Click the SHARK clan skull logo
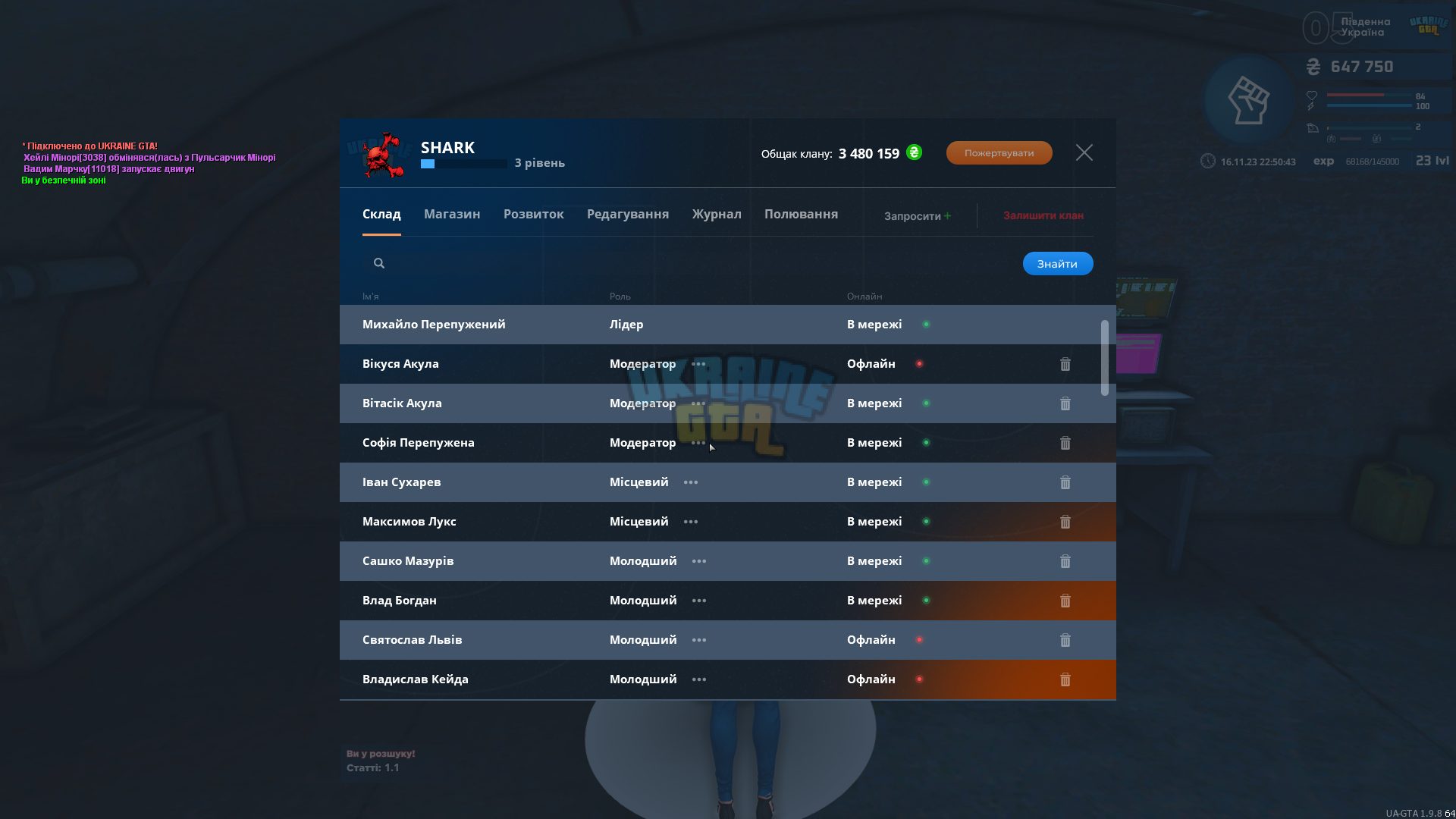The height and width of the screenshot is (819, 1456). (x=383, y=155)
